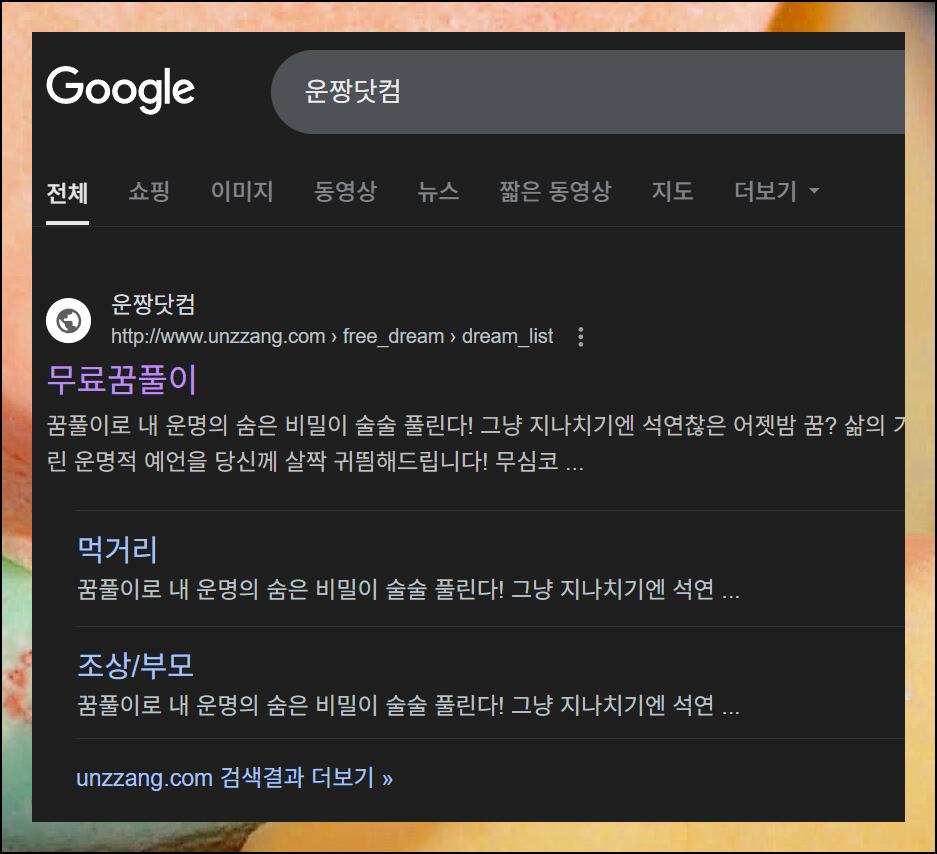Switch to the 이미지 tab
937x854 pixels.
click(x=242, y=191)
